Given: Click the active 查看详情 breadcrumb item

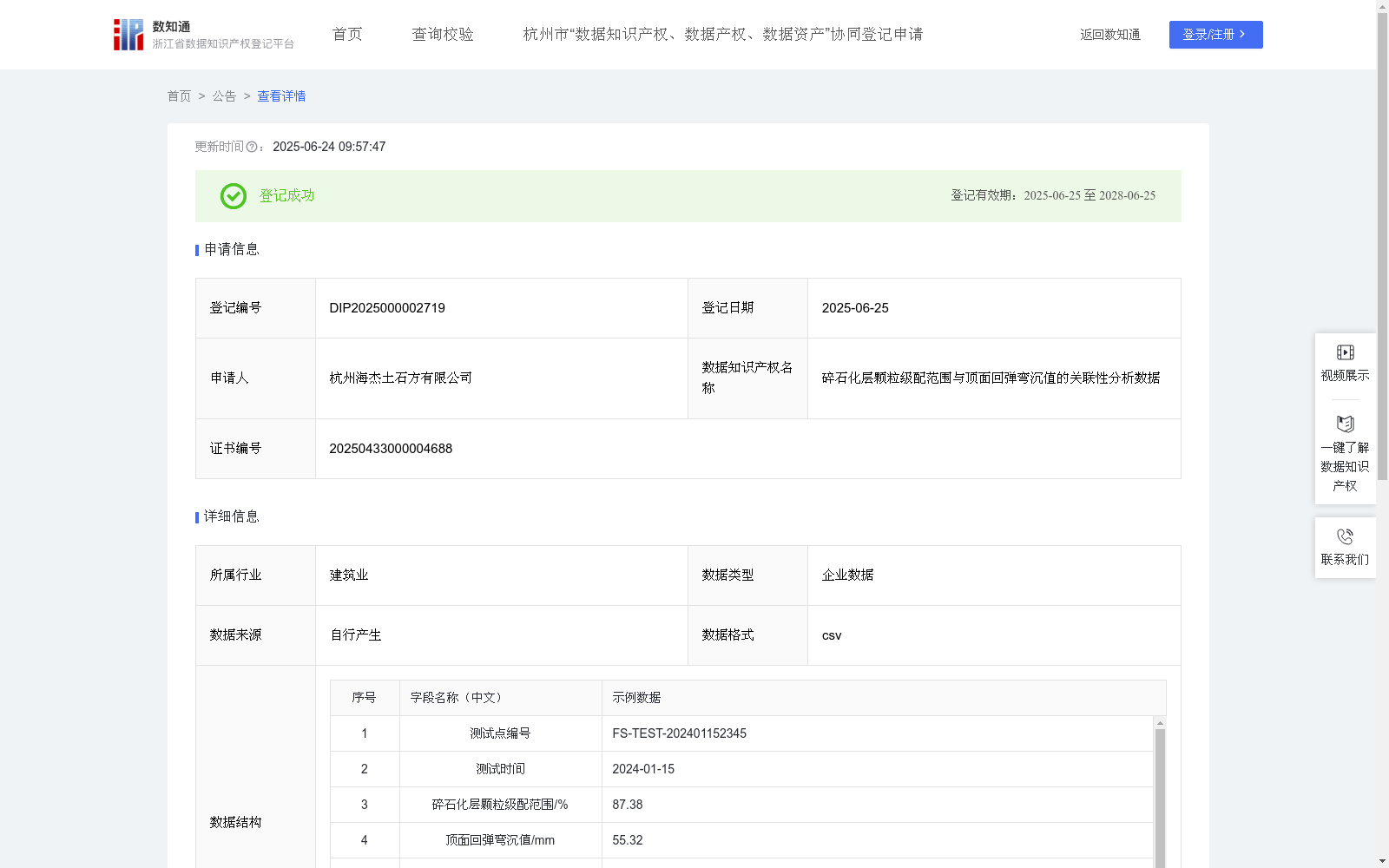Looking at the screenshot, I should coord(280,96).
